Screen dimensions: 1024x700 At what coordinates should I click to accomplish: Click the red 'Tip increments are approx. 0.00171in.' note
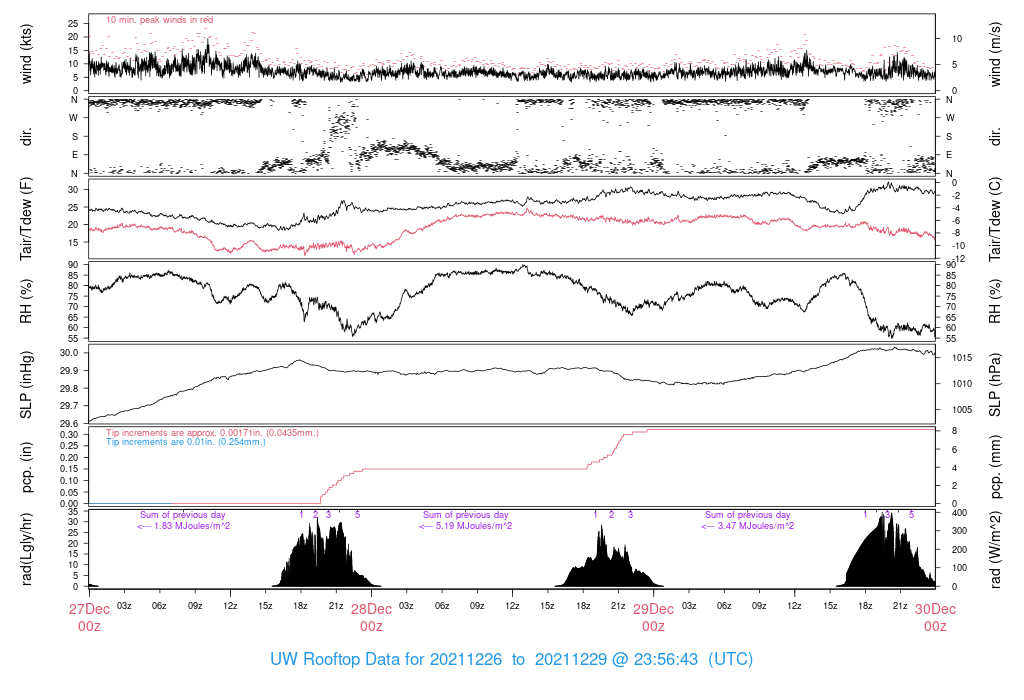212,433
